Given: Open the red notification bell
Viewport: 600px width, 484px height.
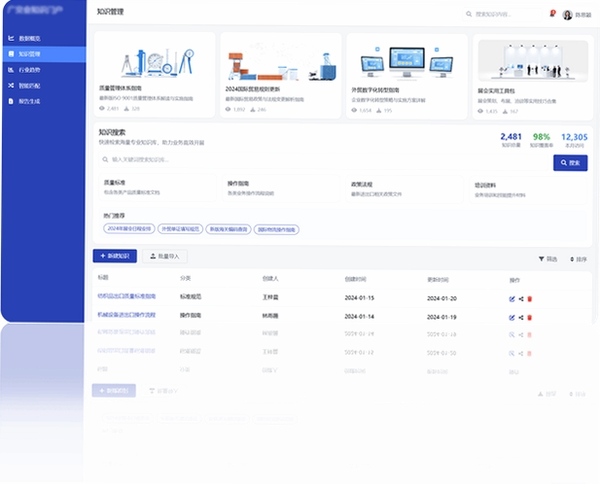Looking at the screenshot, I should click(x=552, y=13).
